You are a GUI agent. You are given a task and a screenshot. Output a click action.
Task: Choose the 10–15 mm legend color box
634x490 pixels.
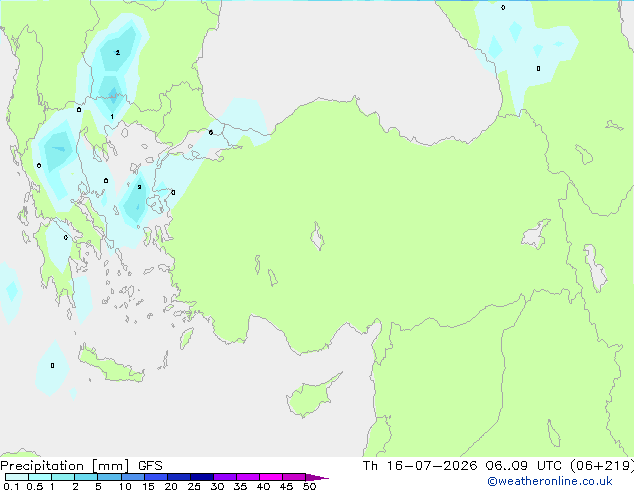pyautogui.click(x=133, y=477)
